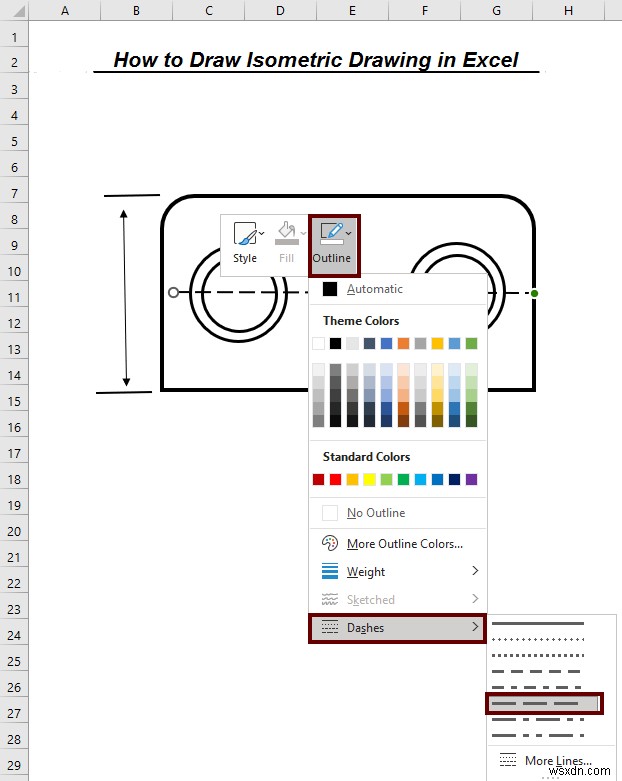This screenshot has width=622, height=781.
Task: Choose No Outline option
Action: [x=397, y=513]
